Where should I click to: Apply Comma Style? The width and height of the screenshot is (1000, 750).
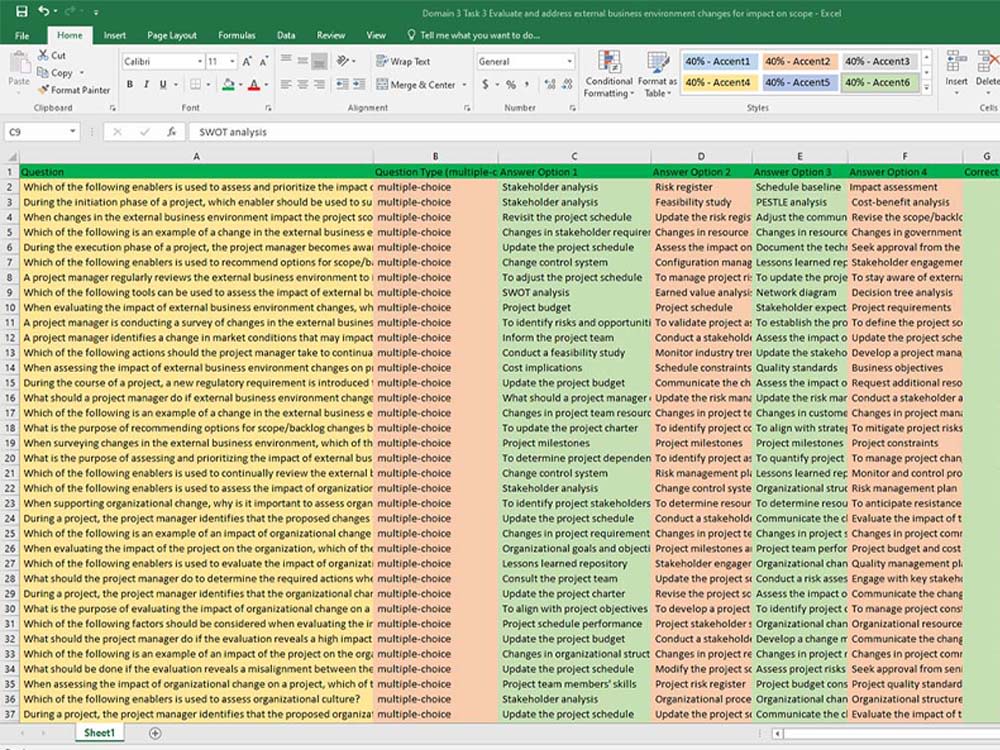click(527, 84)
